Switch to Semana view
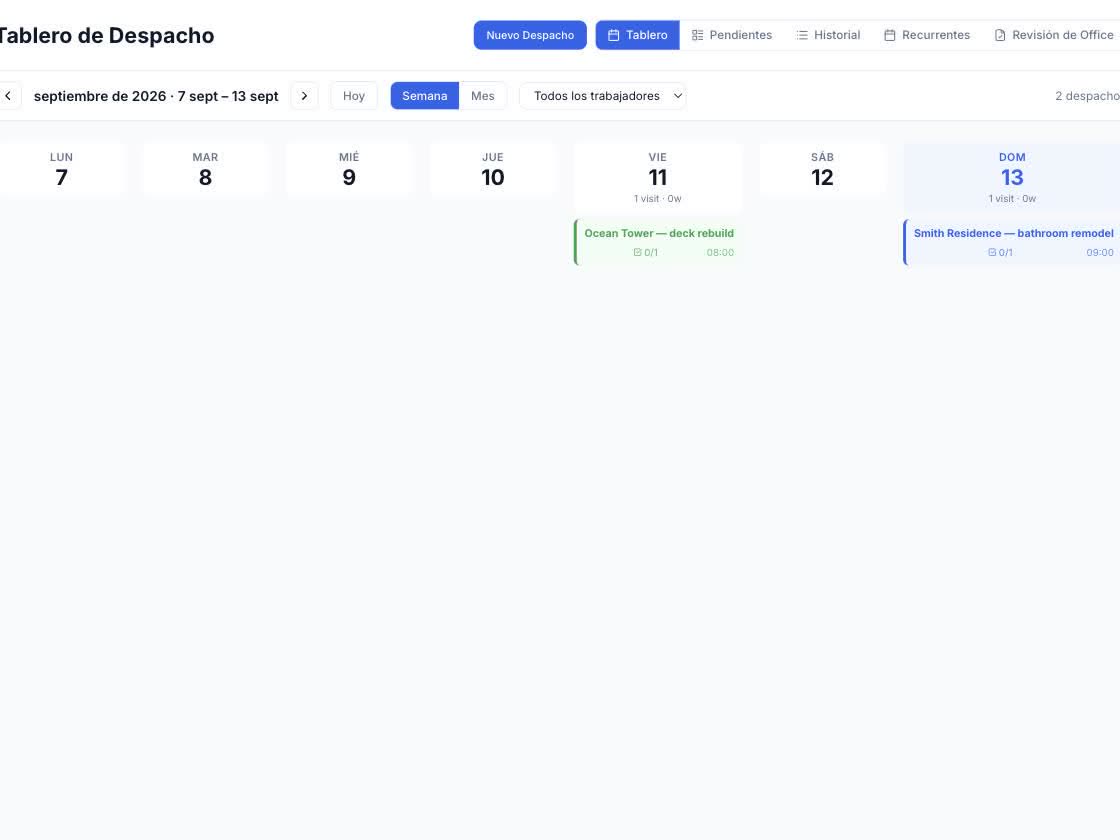This screenshot has width=1120, height=840. [424, 96]
